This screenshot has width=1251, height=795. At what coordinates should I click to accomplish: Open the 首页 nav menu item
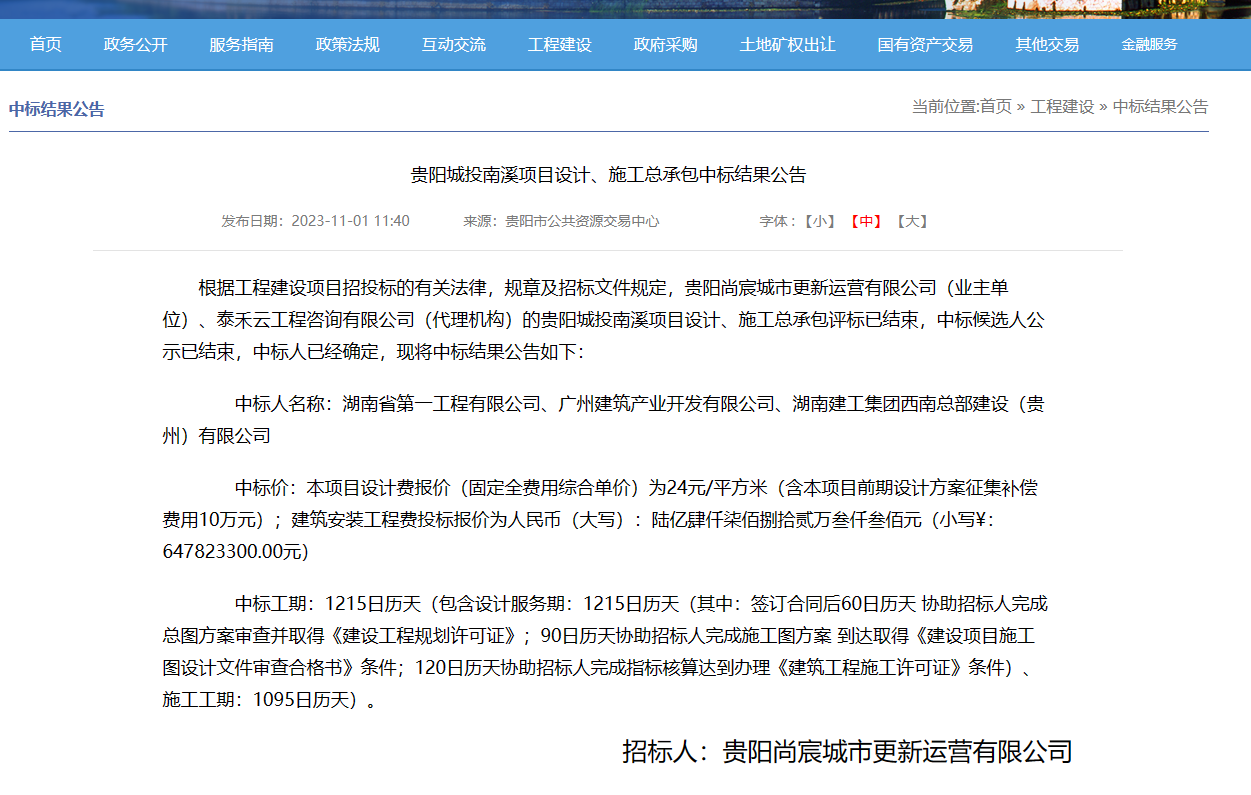[x=45, y=45]
